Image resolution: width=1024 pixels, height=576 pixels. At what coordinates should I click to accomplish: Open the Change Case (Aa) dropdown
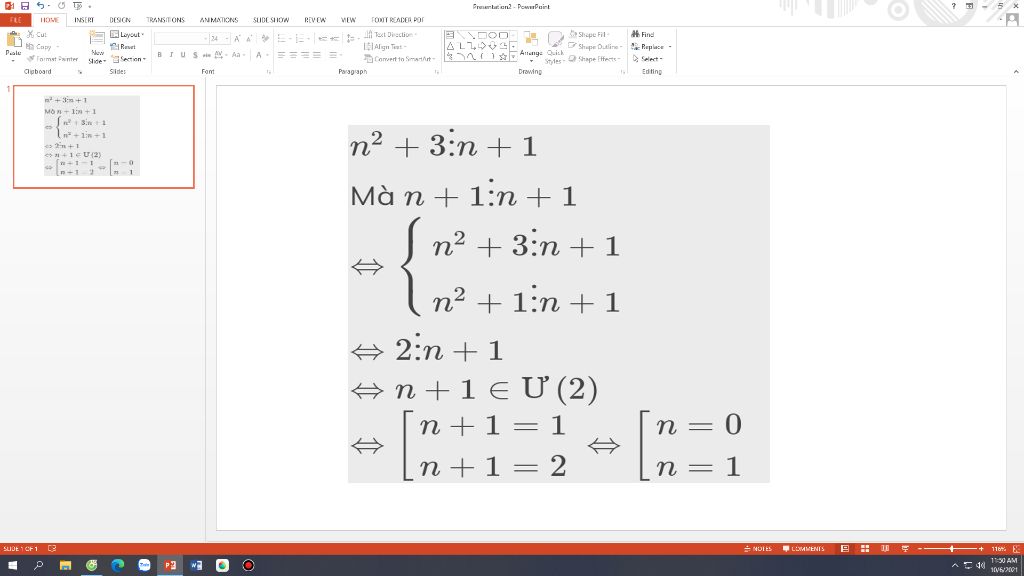[238, 55]
